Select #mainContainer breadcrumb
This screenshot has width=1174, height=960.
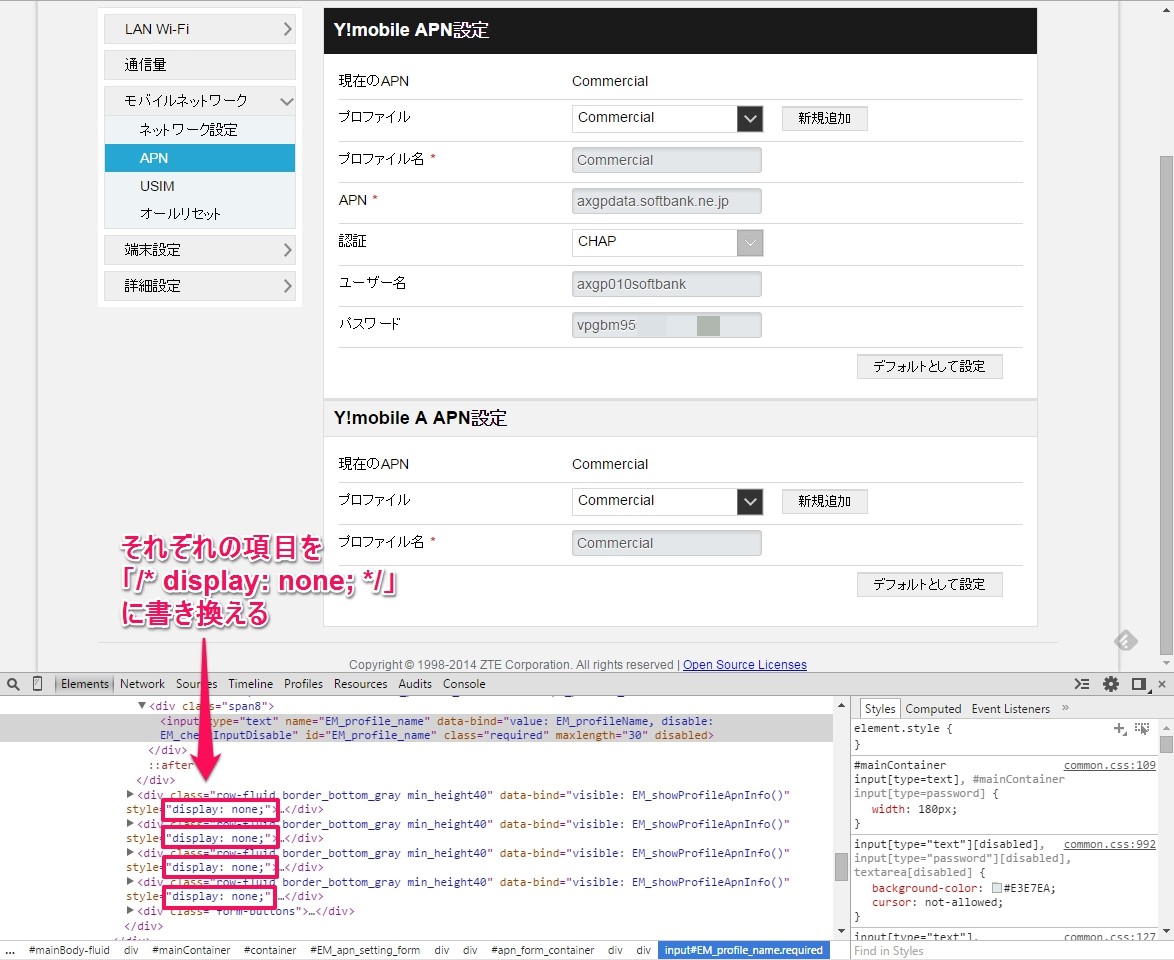(191, 950)
